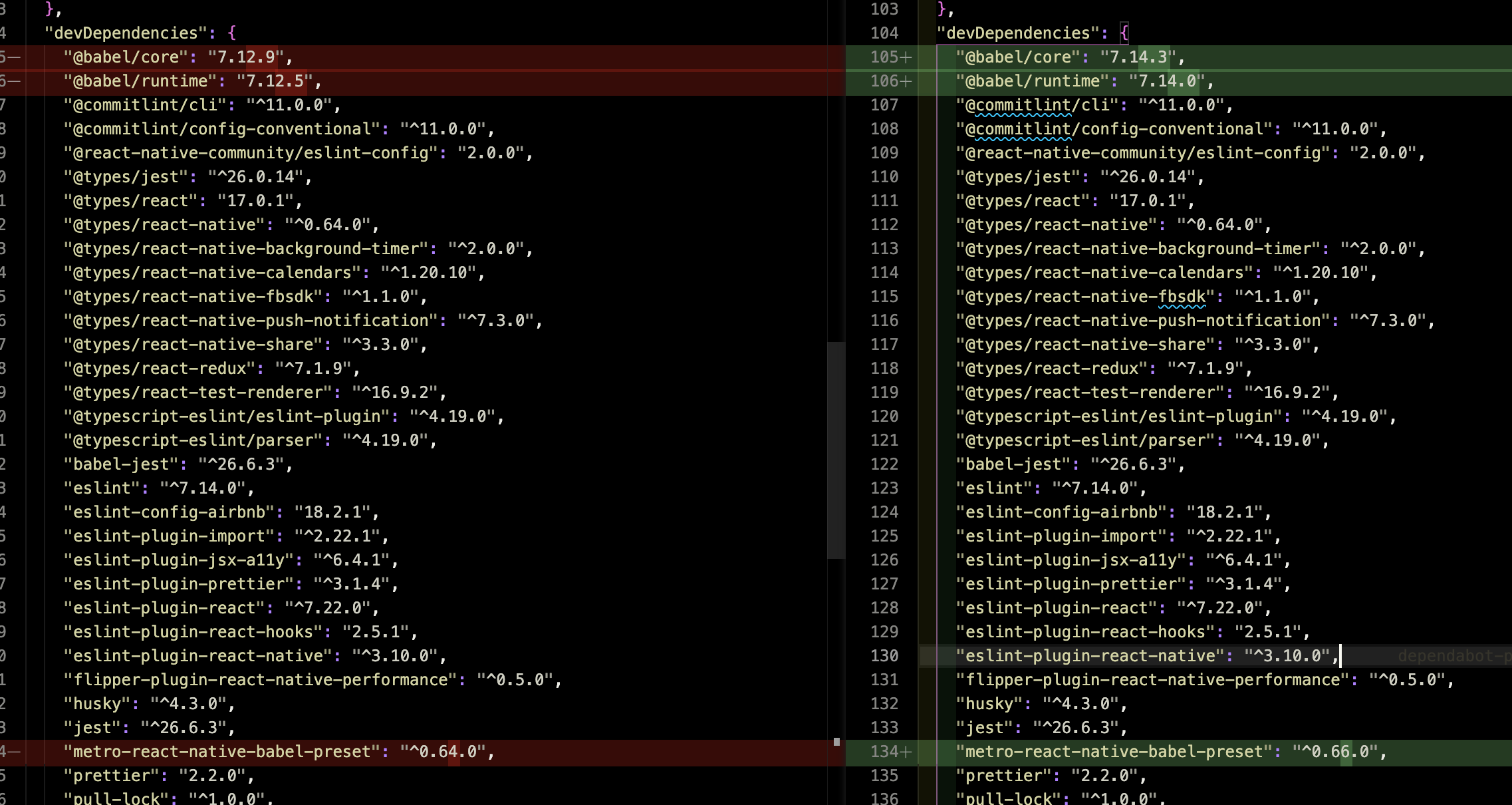1512x805 pixels.
Task: Click squiggly-underlined "@commitlint" in config-conventional key
Action: click(1017, 129)
